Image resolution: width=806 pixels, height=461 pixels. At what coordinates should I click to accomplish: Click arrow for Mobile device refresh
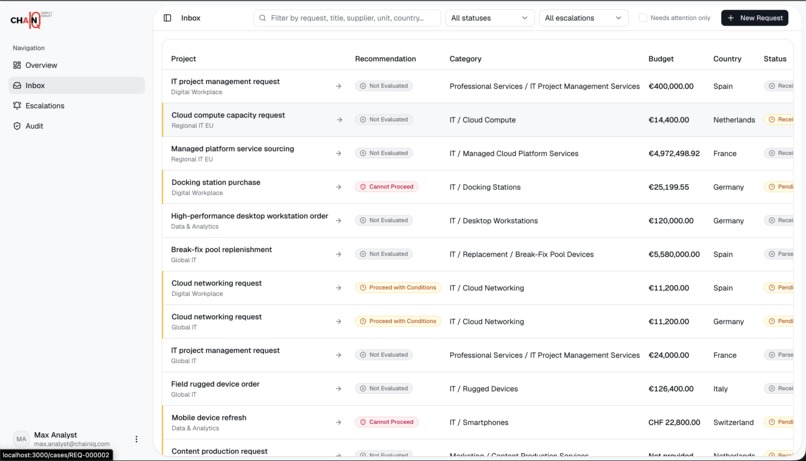338,422
